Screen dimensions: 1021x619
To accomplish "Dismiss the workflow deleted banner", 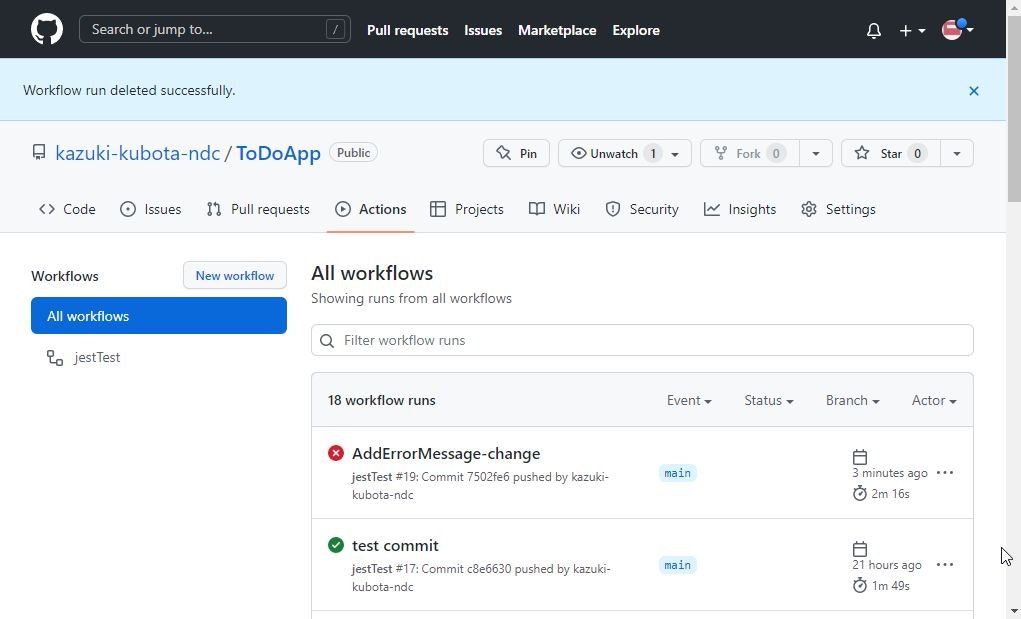I will point(973,90).
